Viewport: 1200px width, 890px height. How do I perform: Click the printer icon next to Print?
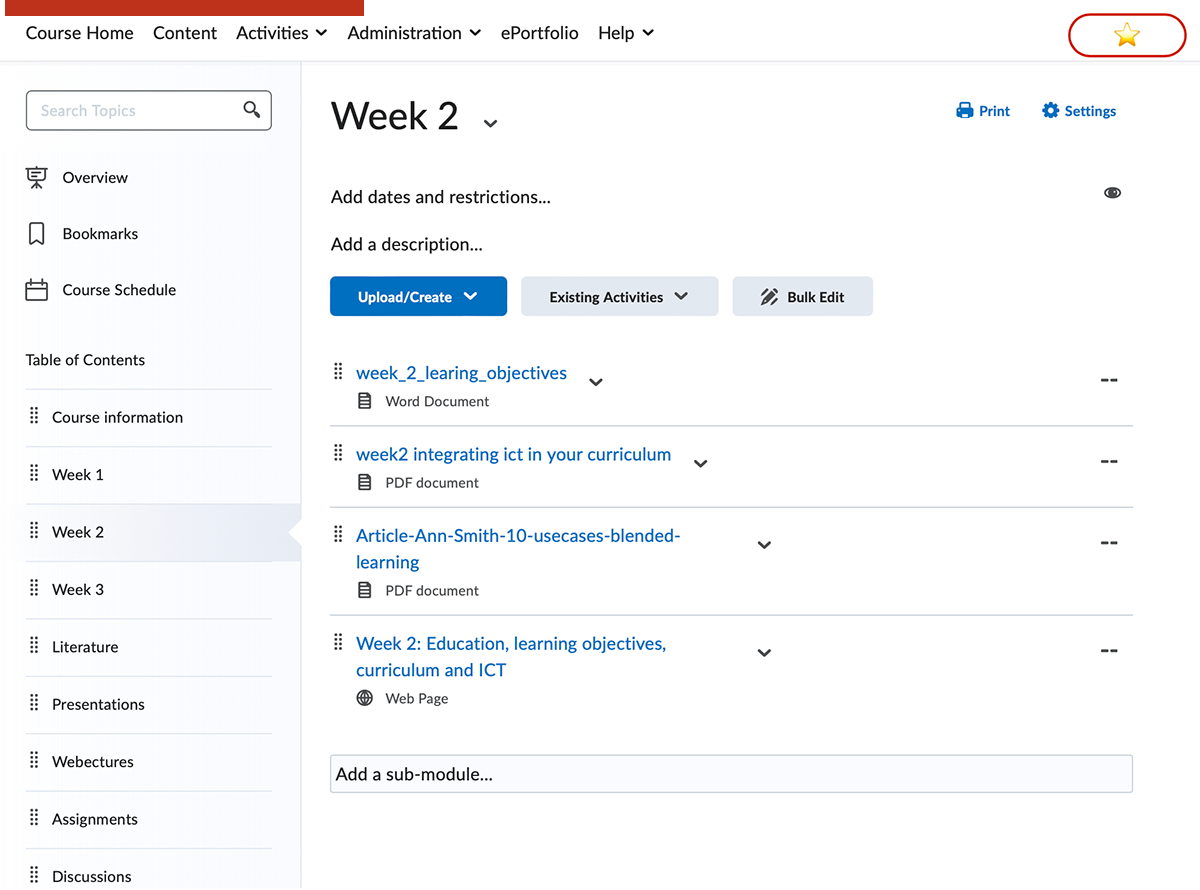(x=965, y=111)
